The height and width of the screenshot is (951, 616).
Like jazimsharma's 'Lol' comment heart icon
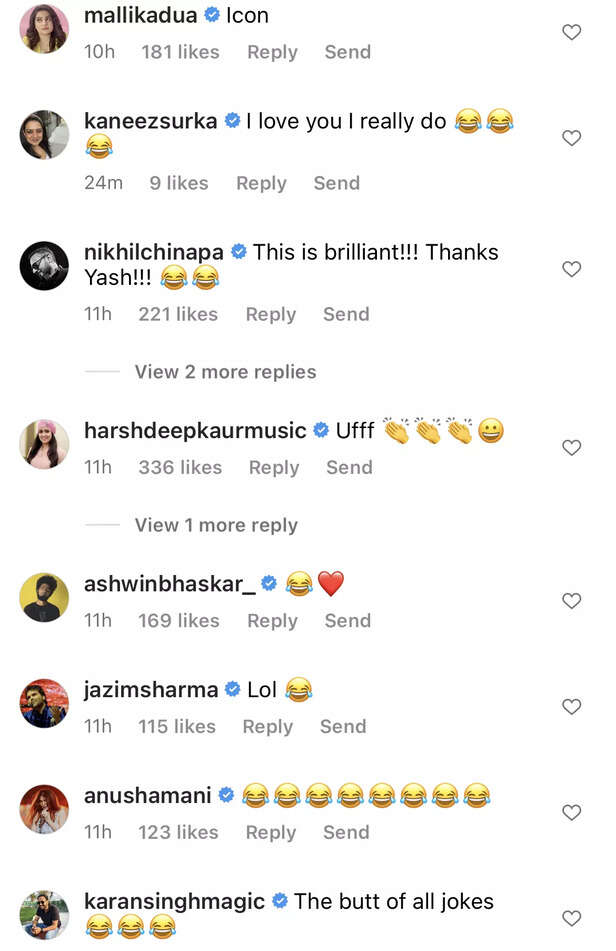[571, 706]
